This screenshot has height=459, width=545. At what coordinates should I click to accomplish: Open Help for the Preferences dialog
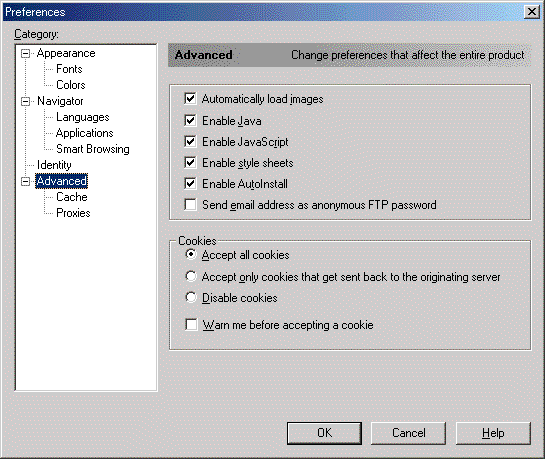click(x=493, y=433)
